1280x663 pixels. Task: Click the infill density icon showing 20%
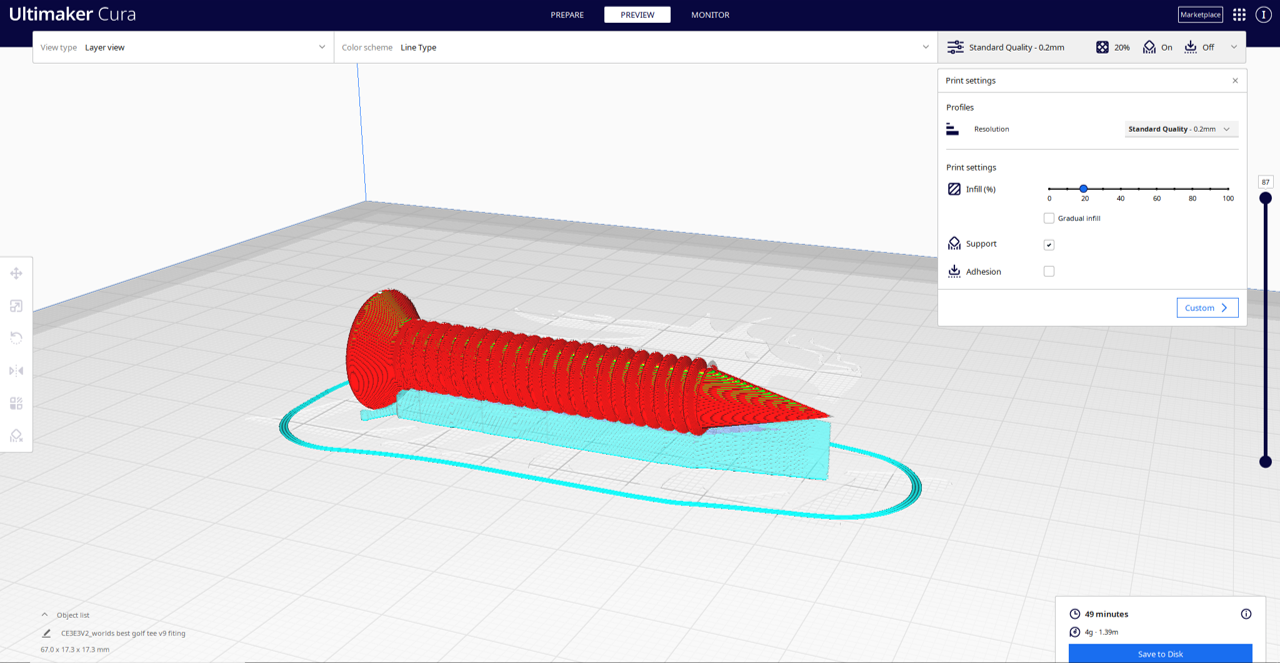(x=1104, y=46)
